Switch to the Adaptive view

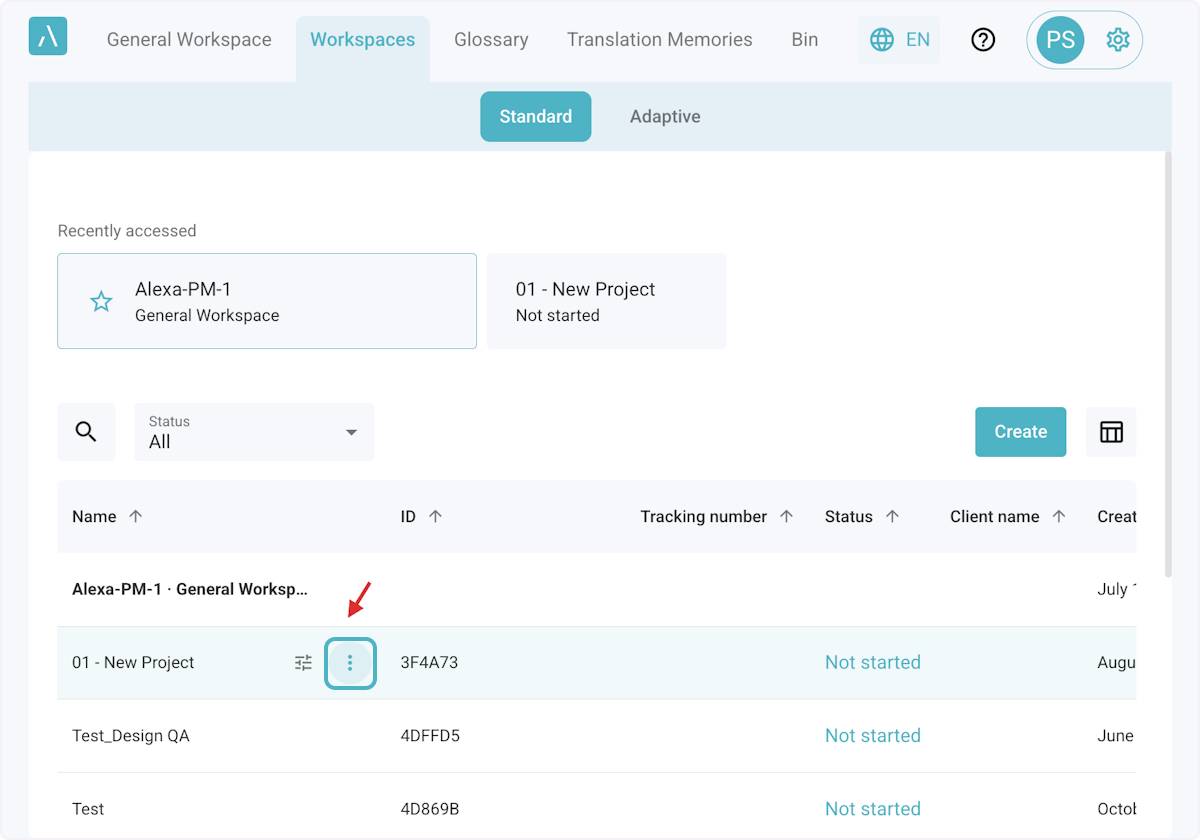point(665,117)
